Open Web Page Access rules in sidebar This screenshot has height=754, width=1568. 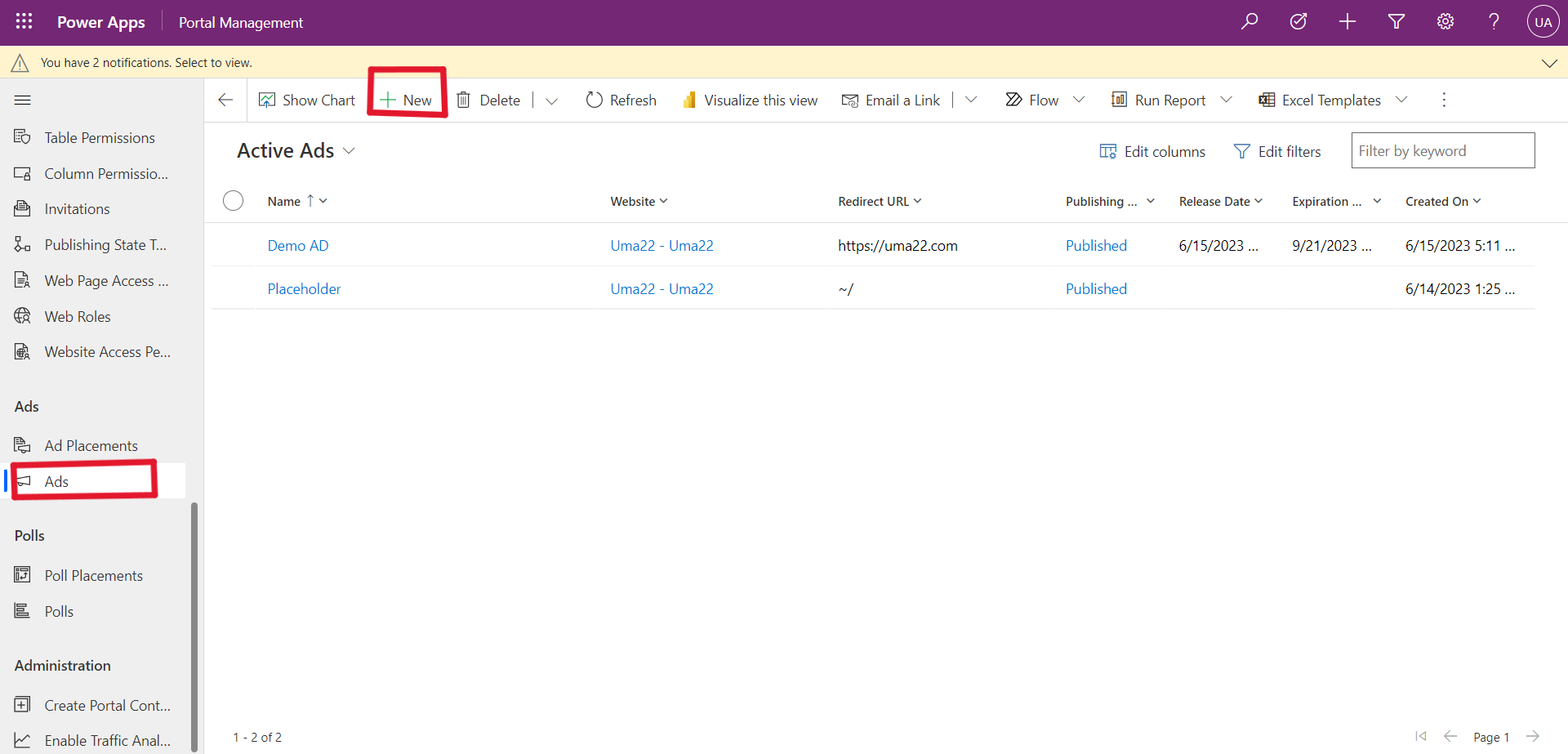point(93,281)
